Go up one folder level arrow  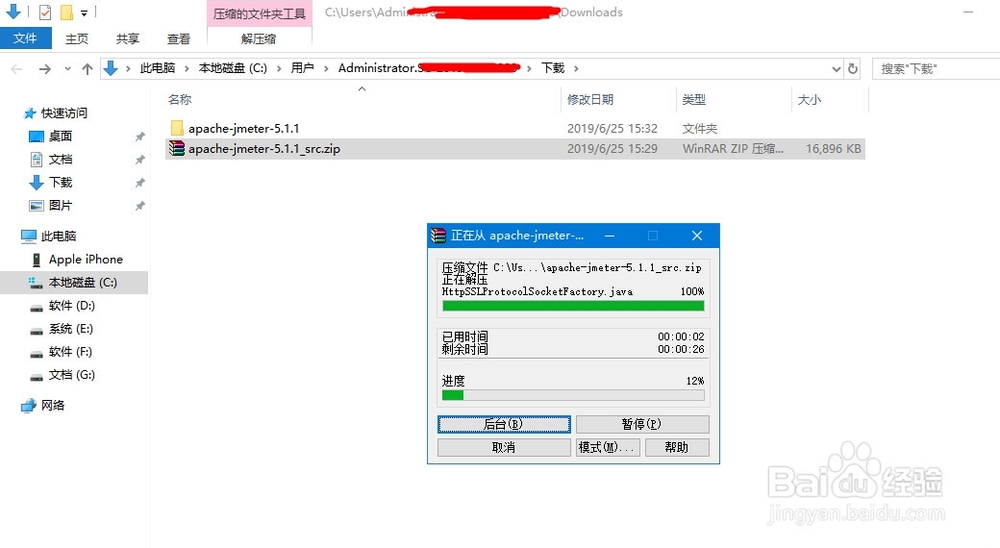tap(87, 69)
